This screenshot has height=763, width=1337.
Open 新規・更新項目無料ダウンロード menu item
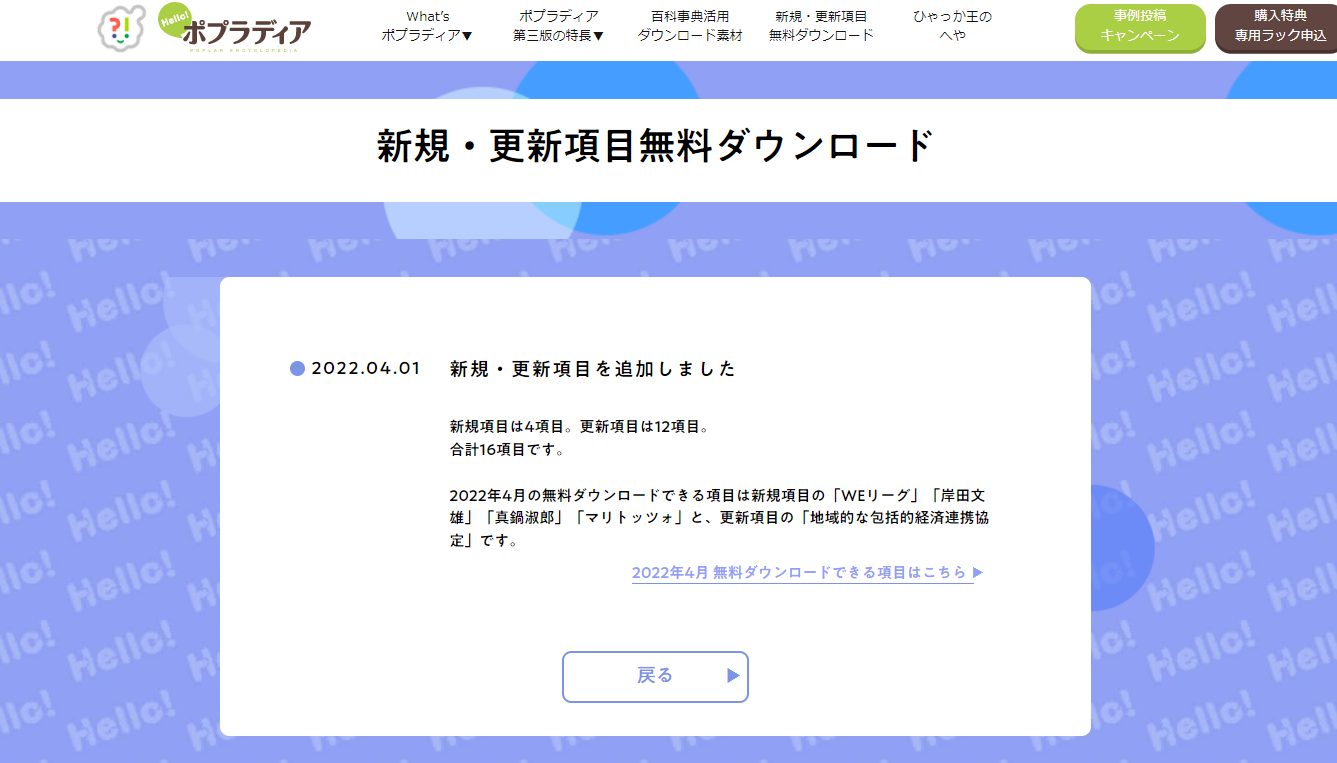point(821,26)
